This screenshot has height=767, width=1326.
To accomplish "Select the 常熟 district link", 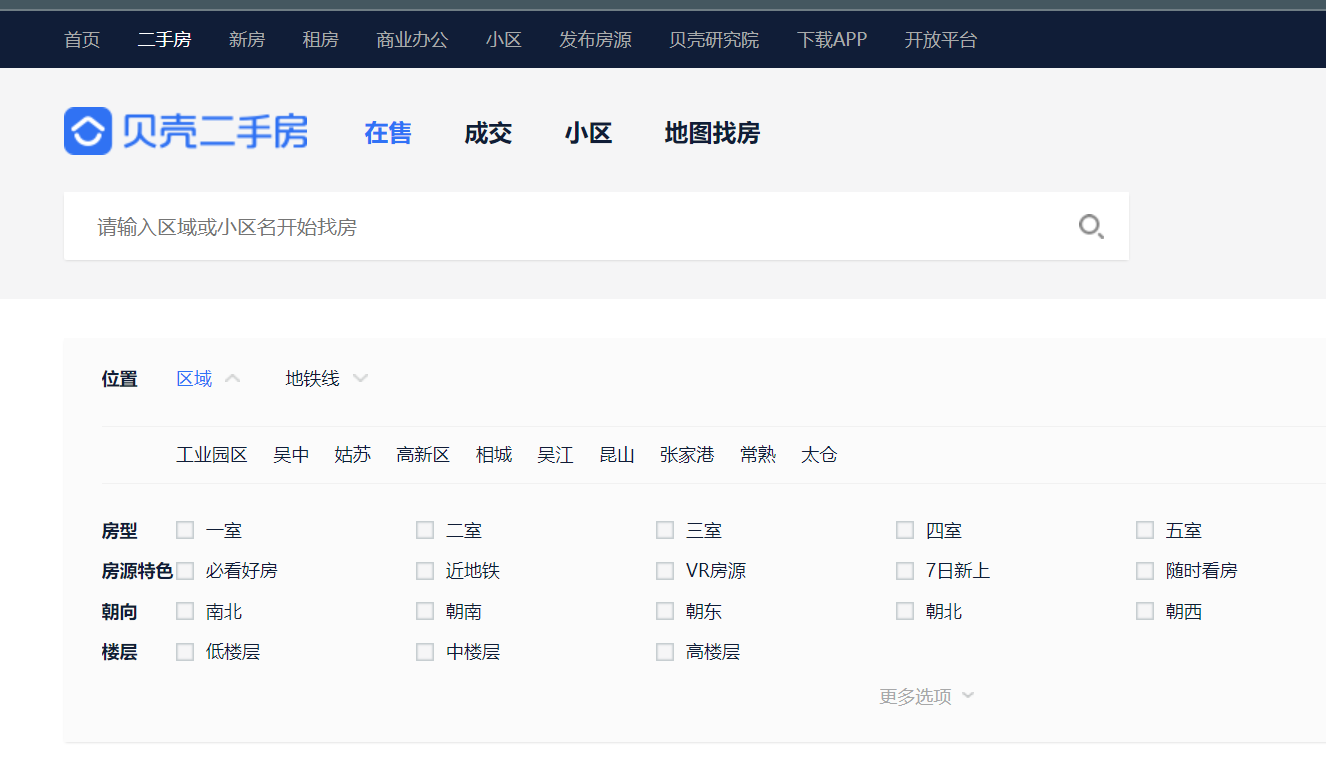I will 758,455.
